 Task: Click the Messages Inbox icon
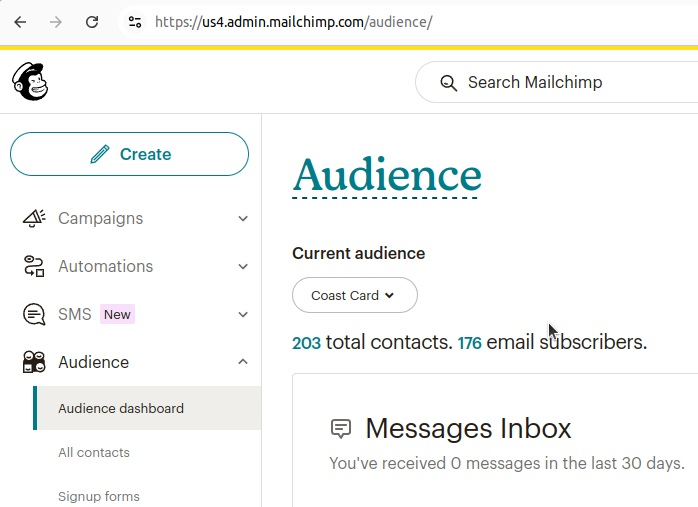[341, 429]
